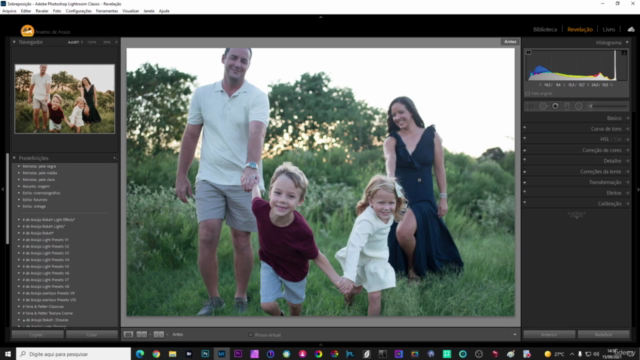Expand the Básico panel
Screen dimensions: 640x360
pyautogui.click(x=627, y=118)
